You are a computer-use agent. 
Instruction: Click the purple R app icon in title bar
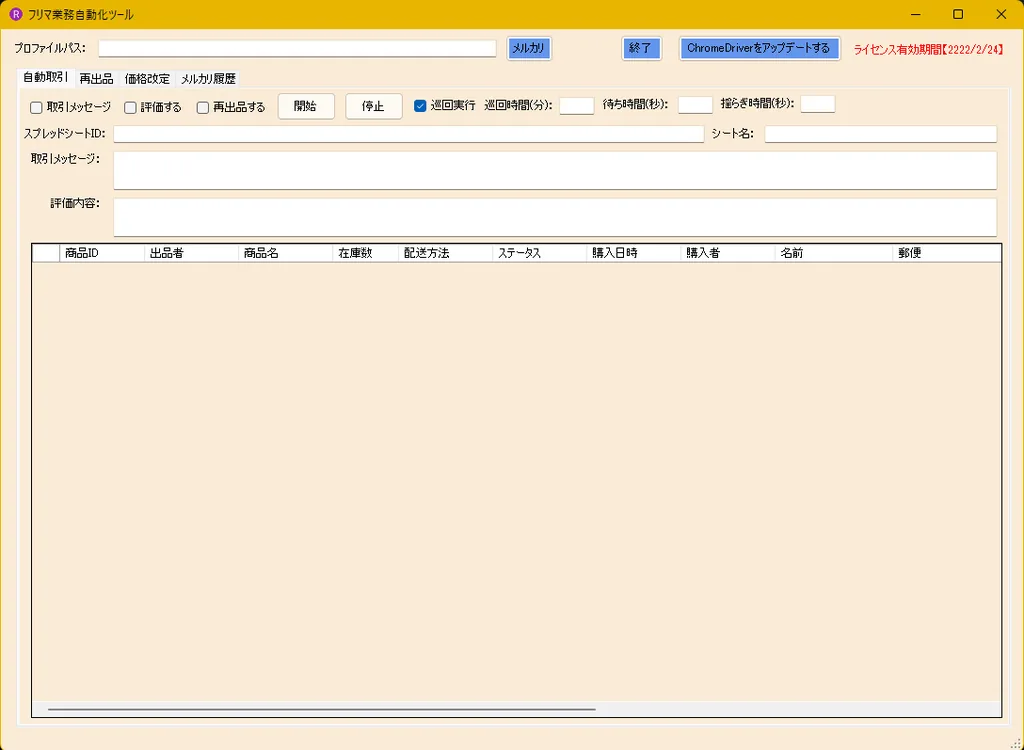(16, 14)
